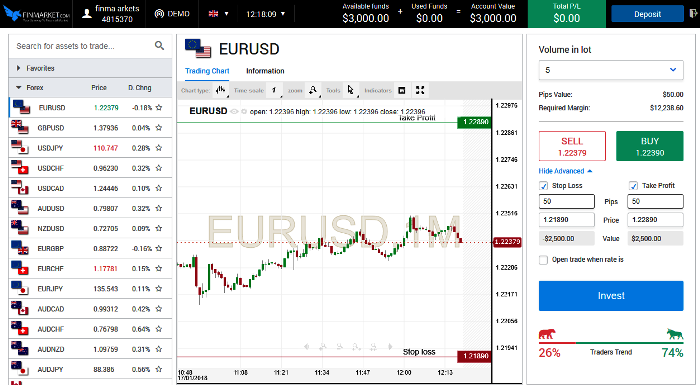700x385 pixels.
Task: Open the Volume in lot dropdown
Action: (x=611, y=70)
